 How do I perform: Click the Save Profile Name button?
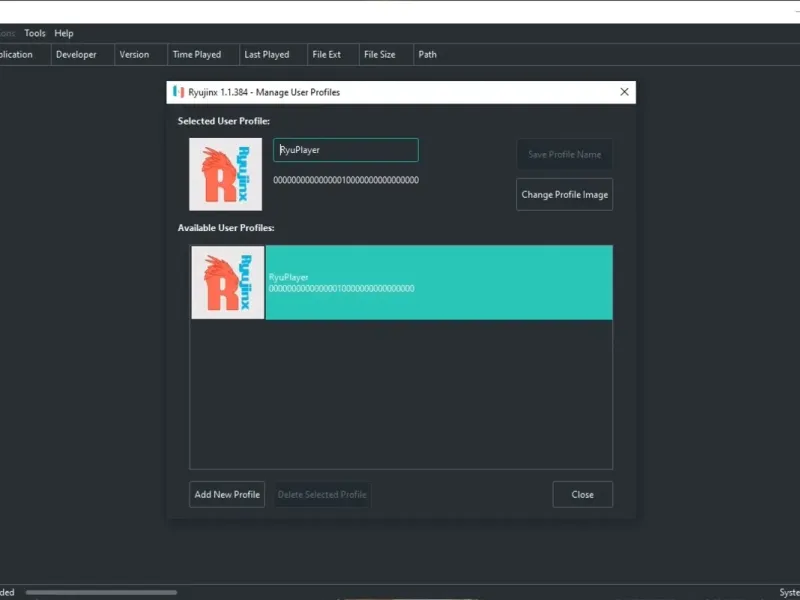[564, 154]
